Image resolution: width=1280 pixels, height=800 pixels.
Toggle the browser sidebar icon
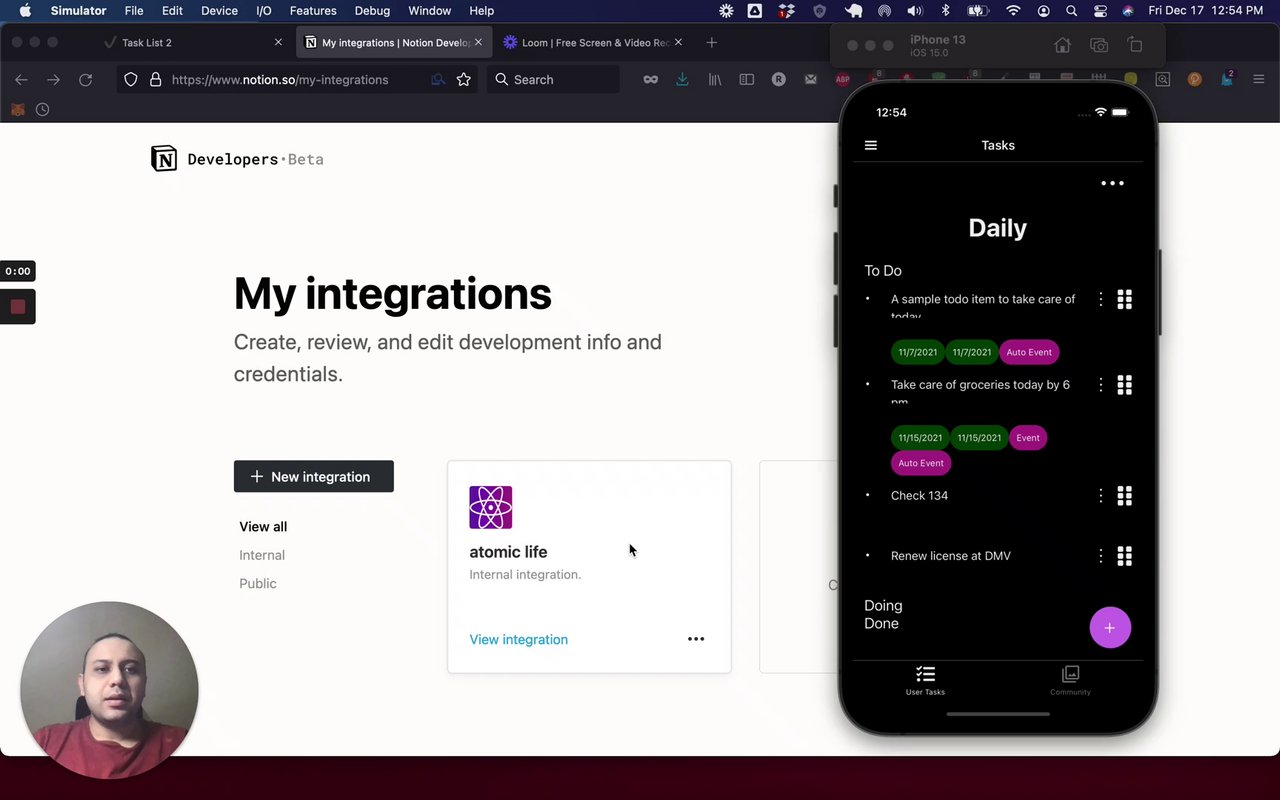[x=746, y=80]
